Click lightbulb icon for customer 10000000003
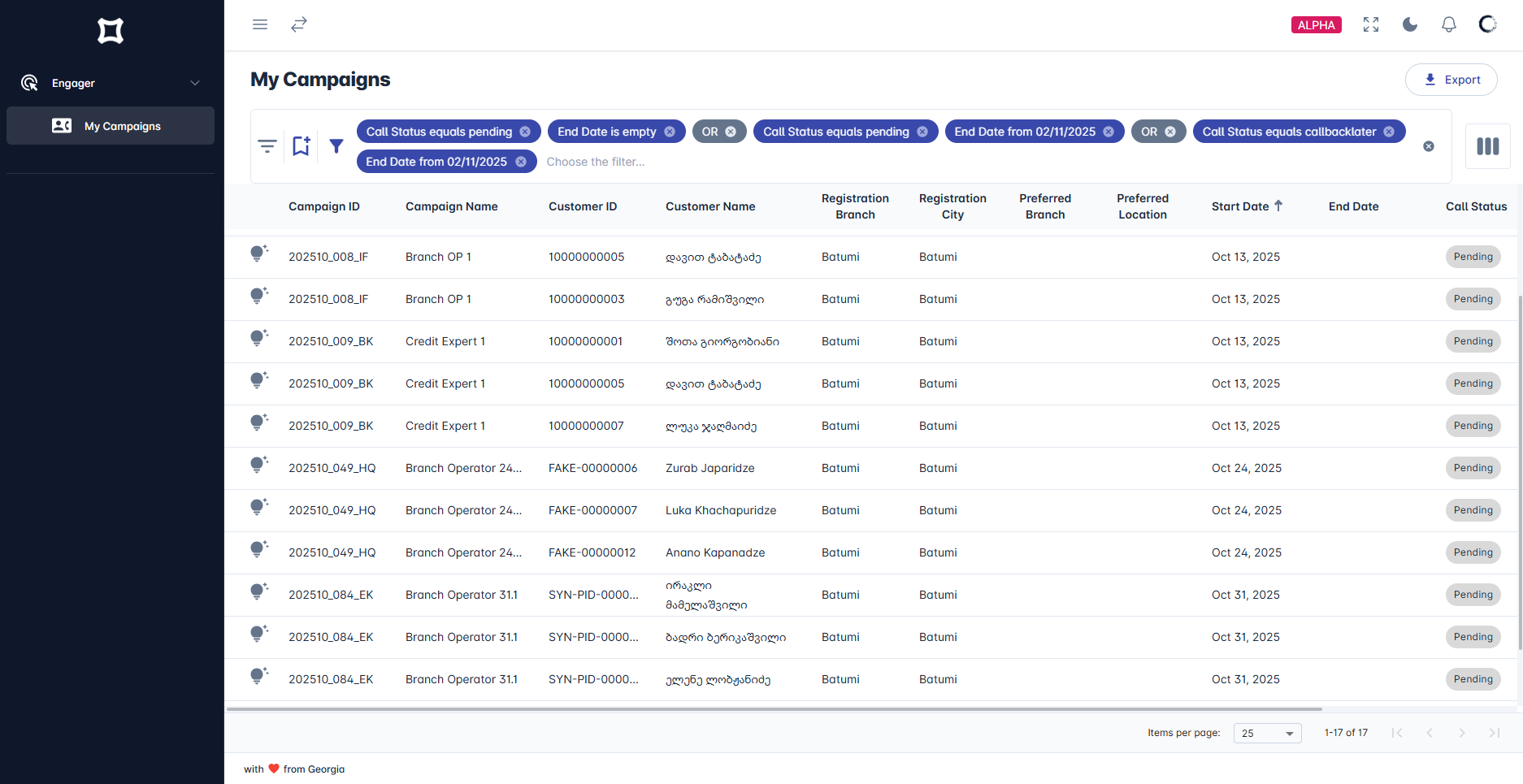This screenshot has width=1523, height=784. tap(259, 297)
